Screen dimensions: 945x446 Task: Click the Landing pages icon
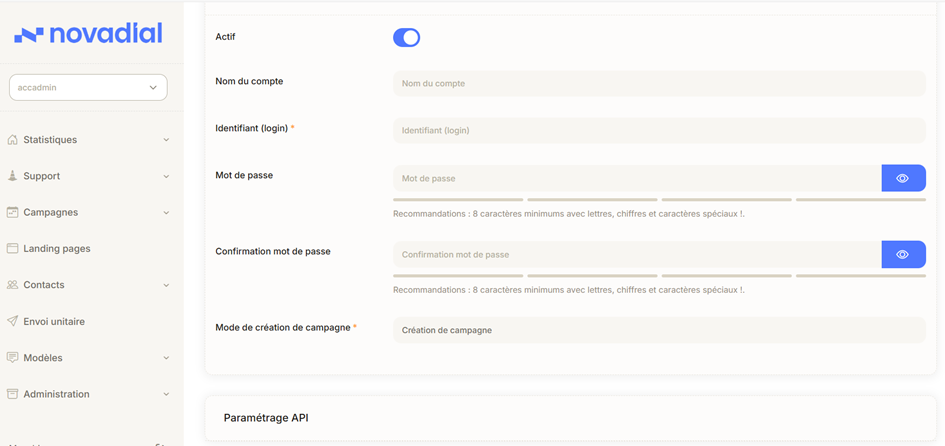13,248
